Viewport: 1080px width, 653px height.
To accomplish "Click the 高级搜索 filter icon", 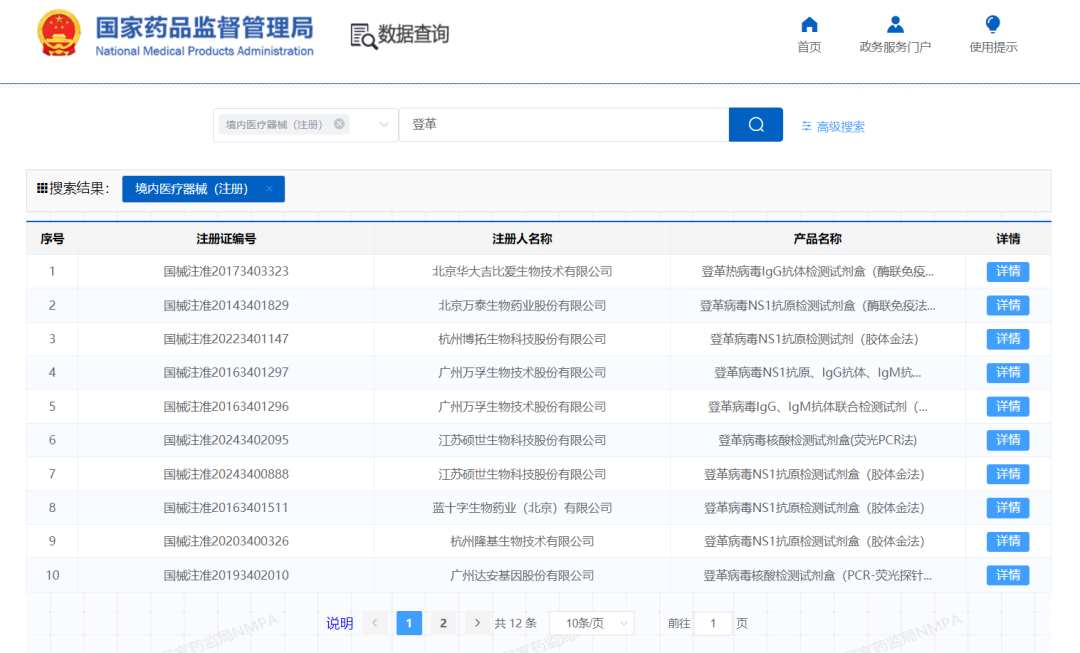I will pyautogui.click(x=807, y=126).
